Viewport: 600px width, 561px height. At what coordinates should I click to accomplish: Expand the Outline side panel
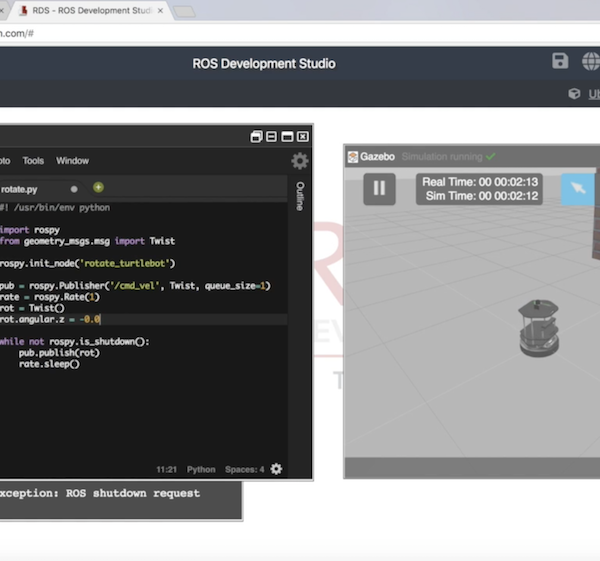[300, 196]
